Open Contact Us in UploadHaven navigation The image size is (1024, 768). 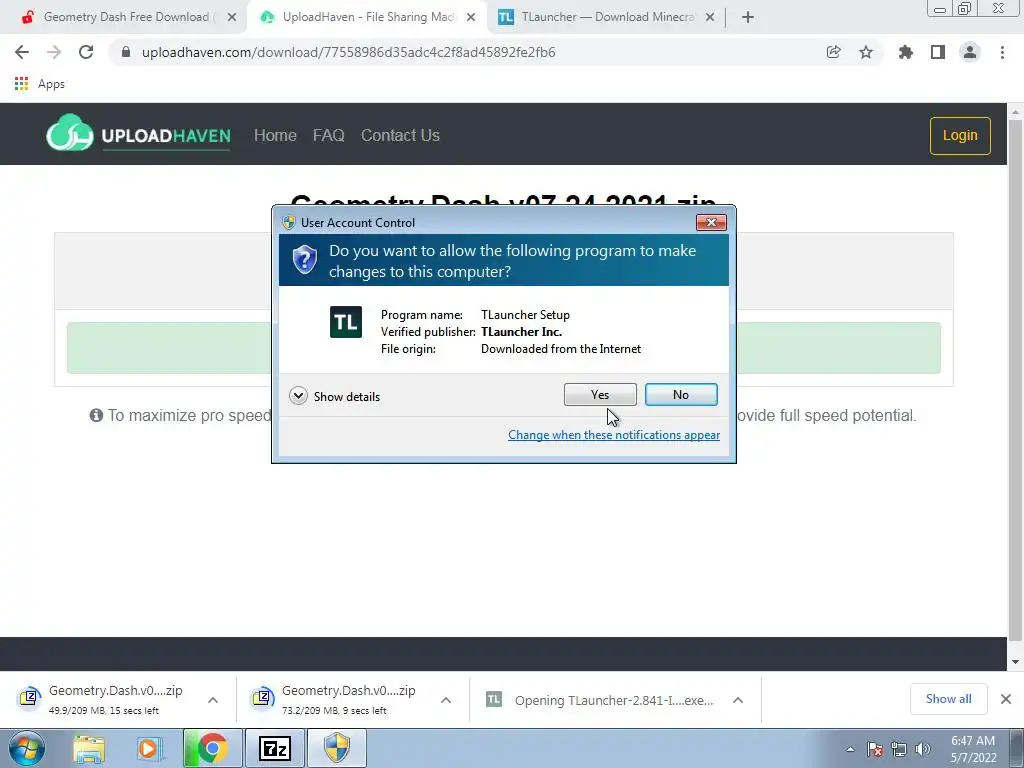400,135
